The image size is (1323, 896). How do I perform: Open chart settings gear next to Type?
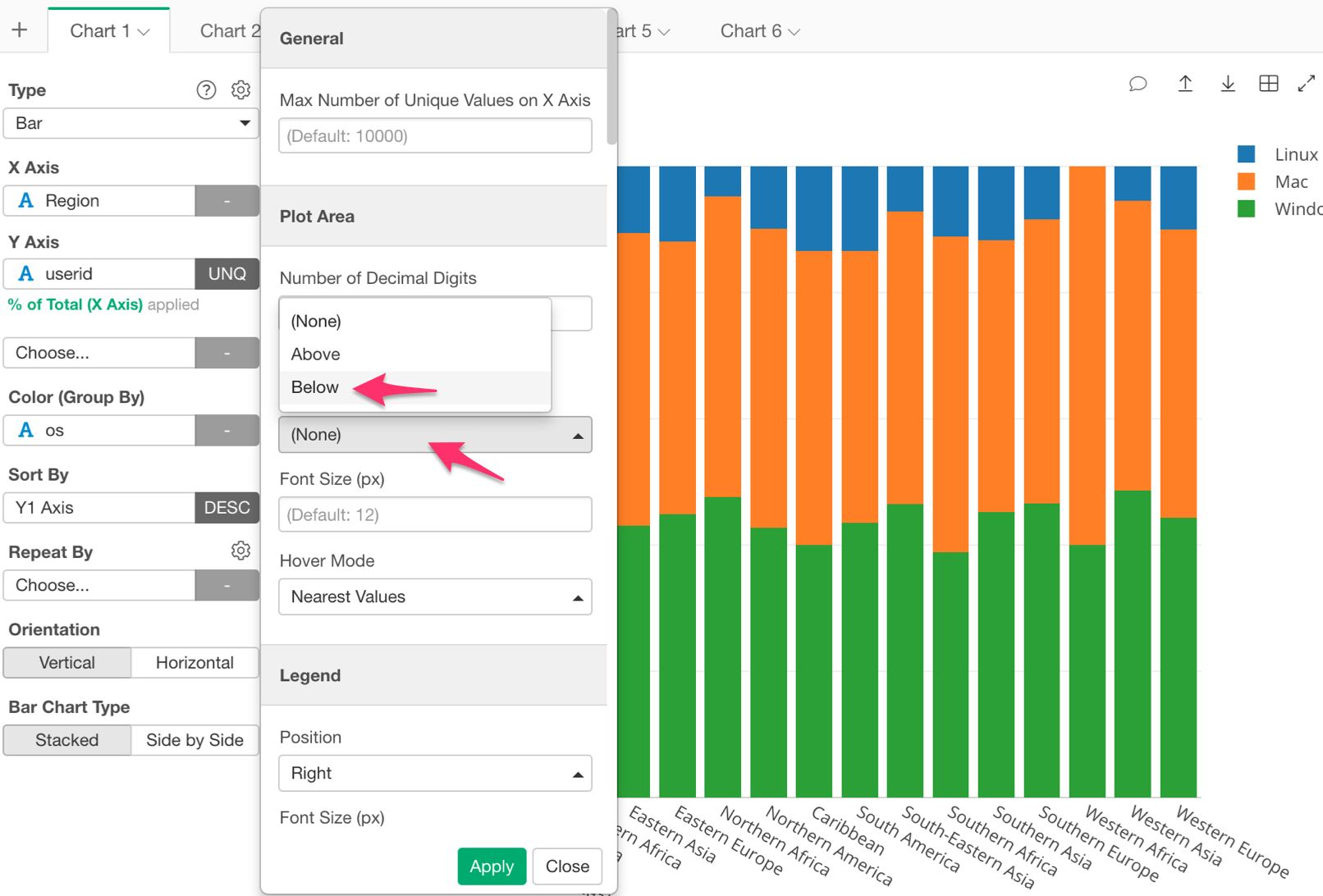point(240,89)
